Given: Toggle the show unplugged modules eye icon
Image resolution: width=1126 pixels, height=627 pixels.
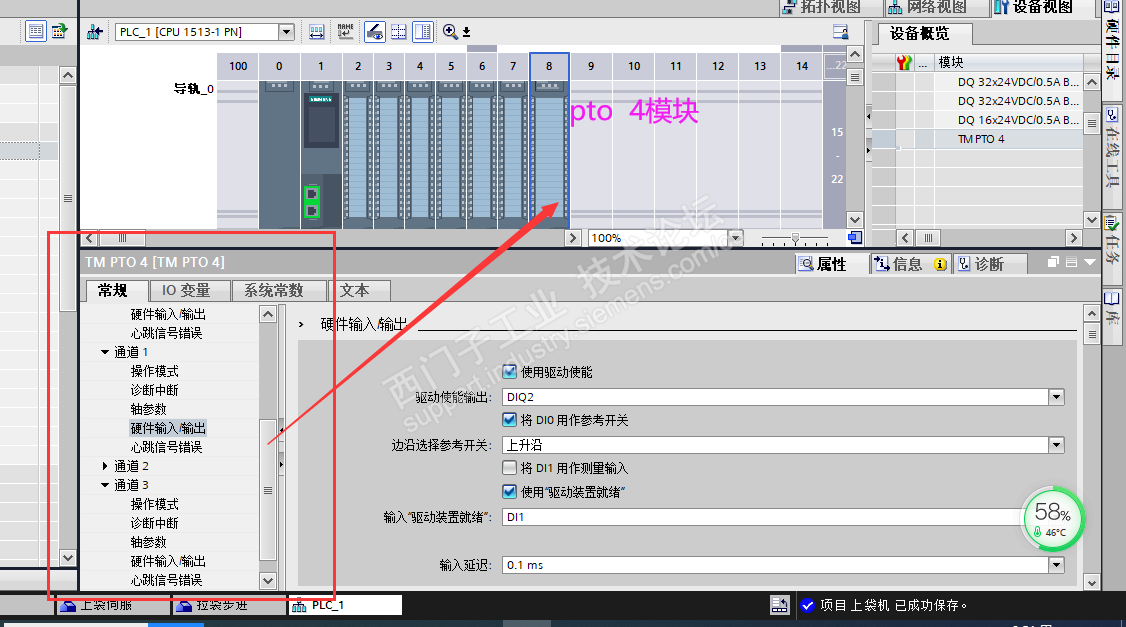Looking at the screenshot, I should 375,32.
